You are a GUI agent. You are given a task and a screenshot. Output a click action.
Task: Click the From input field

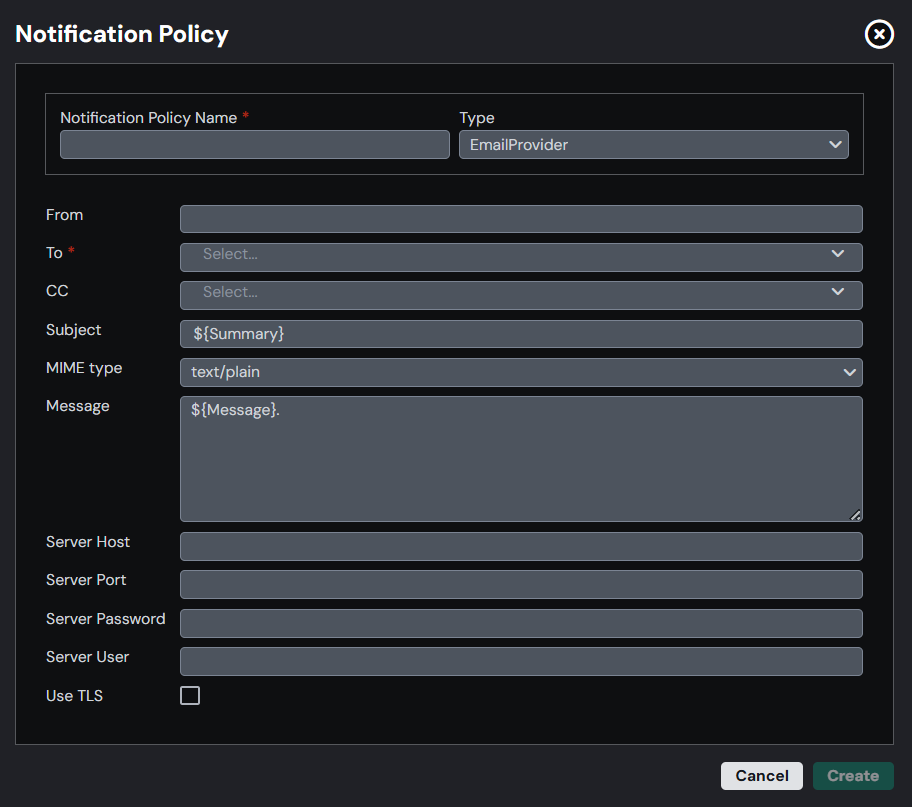click(521, 219)
